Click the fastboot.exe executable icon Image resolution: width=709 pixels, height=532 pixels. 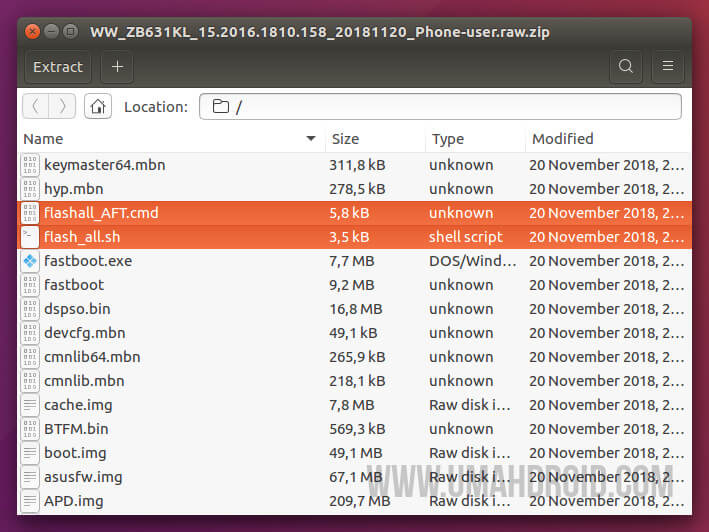click(x=30, y=261)
